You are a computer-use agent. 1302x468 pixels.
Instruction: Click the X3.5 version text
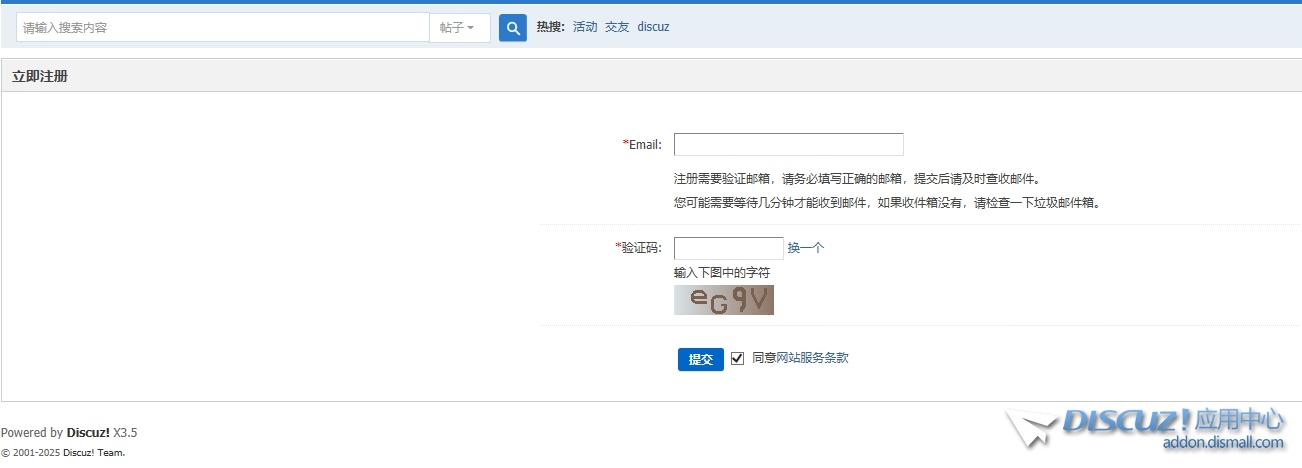(x=125, y=433)
